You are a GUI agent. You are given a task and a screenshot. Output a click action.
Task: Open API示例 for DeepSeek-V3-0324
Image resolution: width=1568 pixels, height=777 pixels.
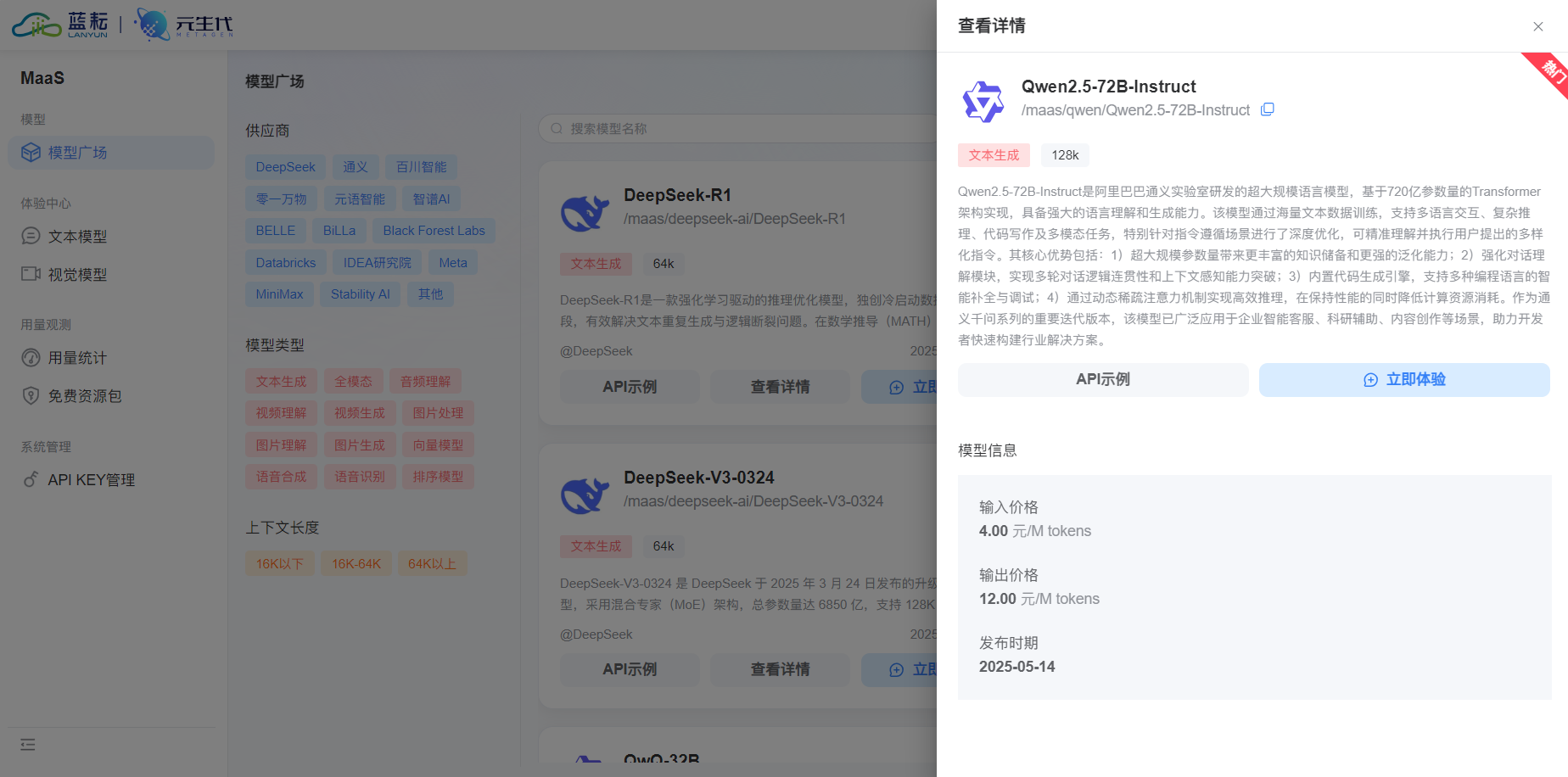630,669
